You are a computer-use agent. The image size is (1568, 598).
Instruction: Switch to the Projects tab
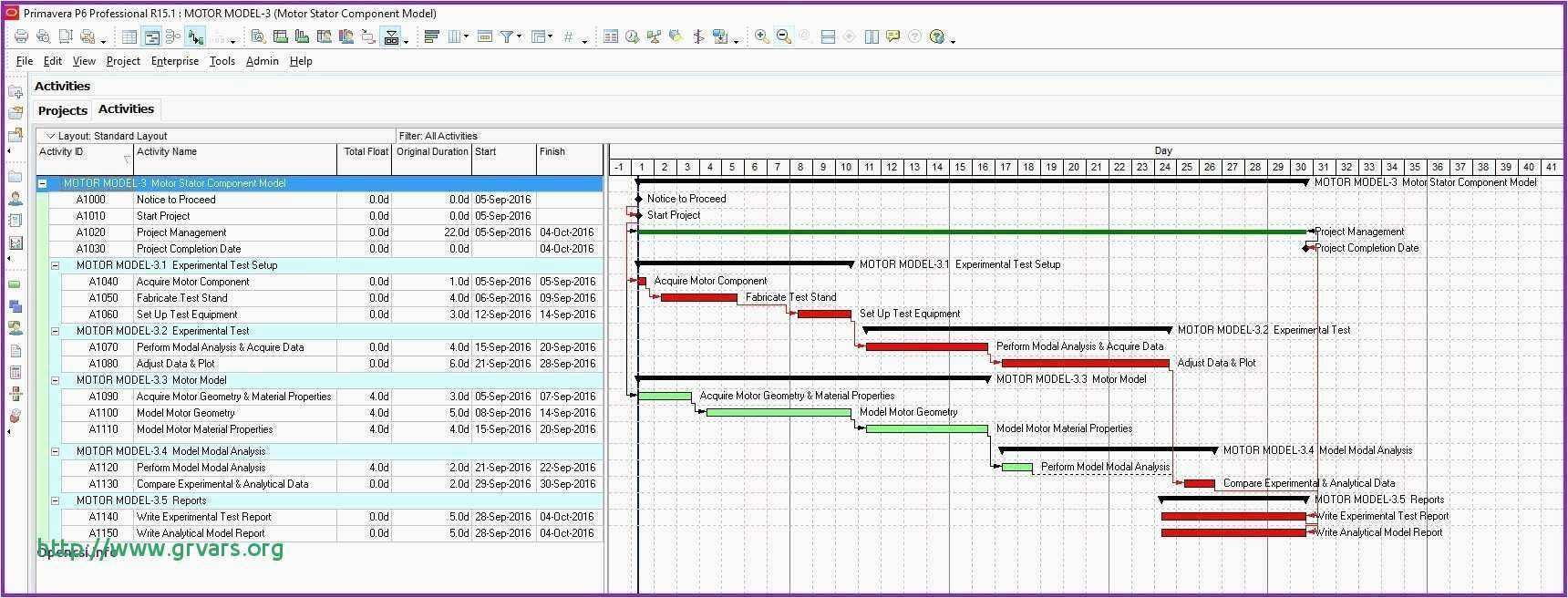tap(63, 110)
